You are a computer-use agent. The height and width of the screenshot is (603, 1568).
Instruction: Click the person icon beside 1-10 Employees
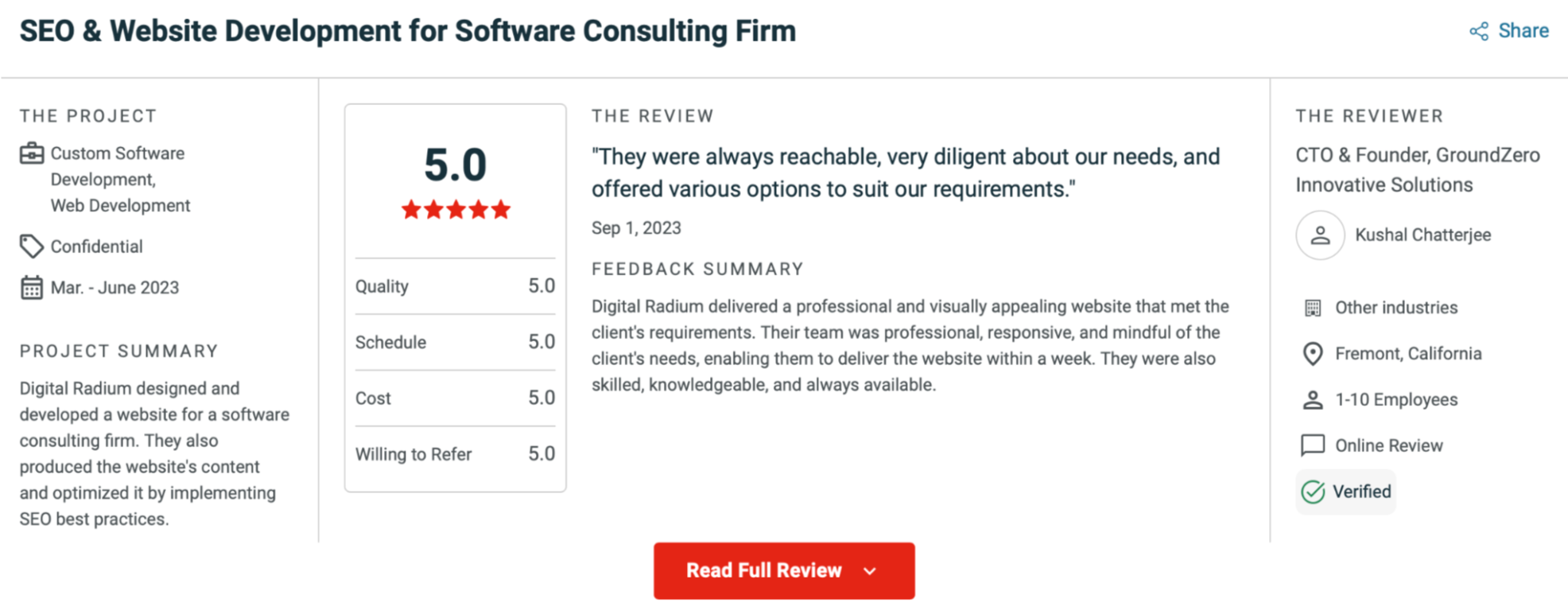click(1313, 400)
